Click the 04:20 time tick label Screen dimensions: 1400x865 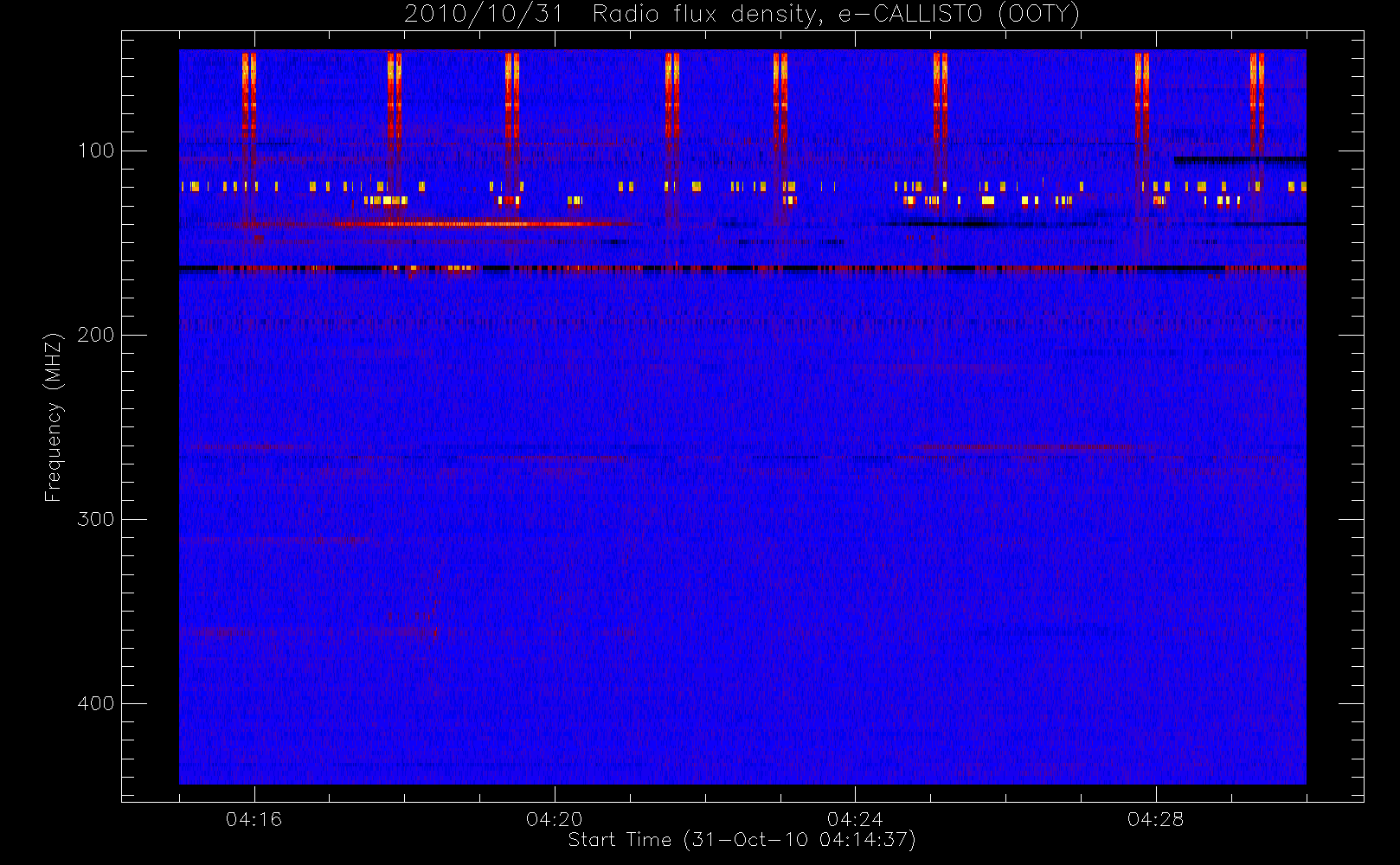(x=555, y=819)
